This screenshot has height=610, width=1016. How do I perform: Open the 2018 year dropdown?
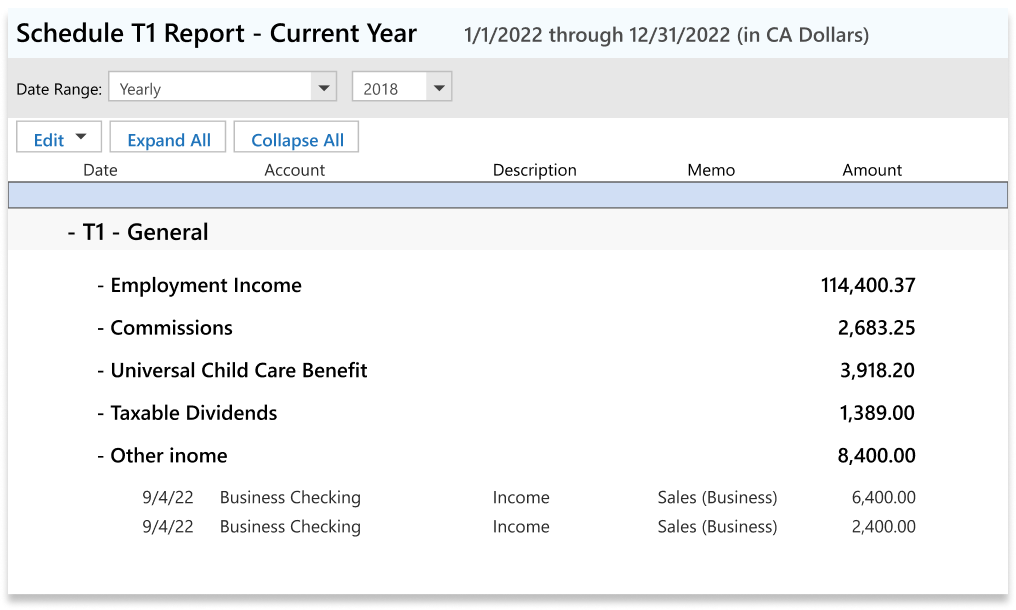[x=439, y=88]
